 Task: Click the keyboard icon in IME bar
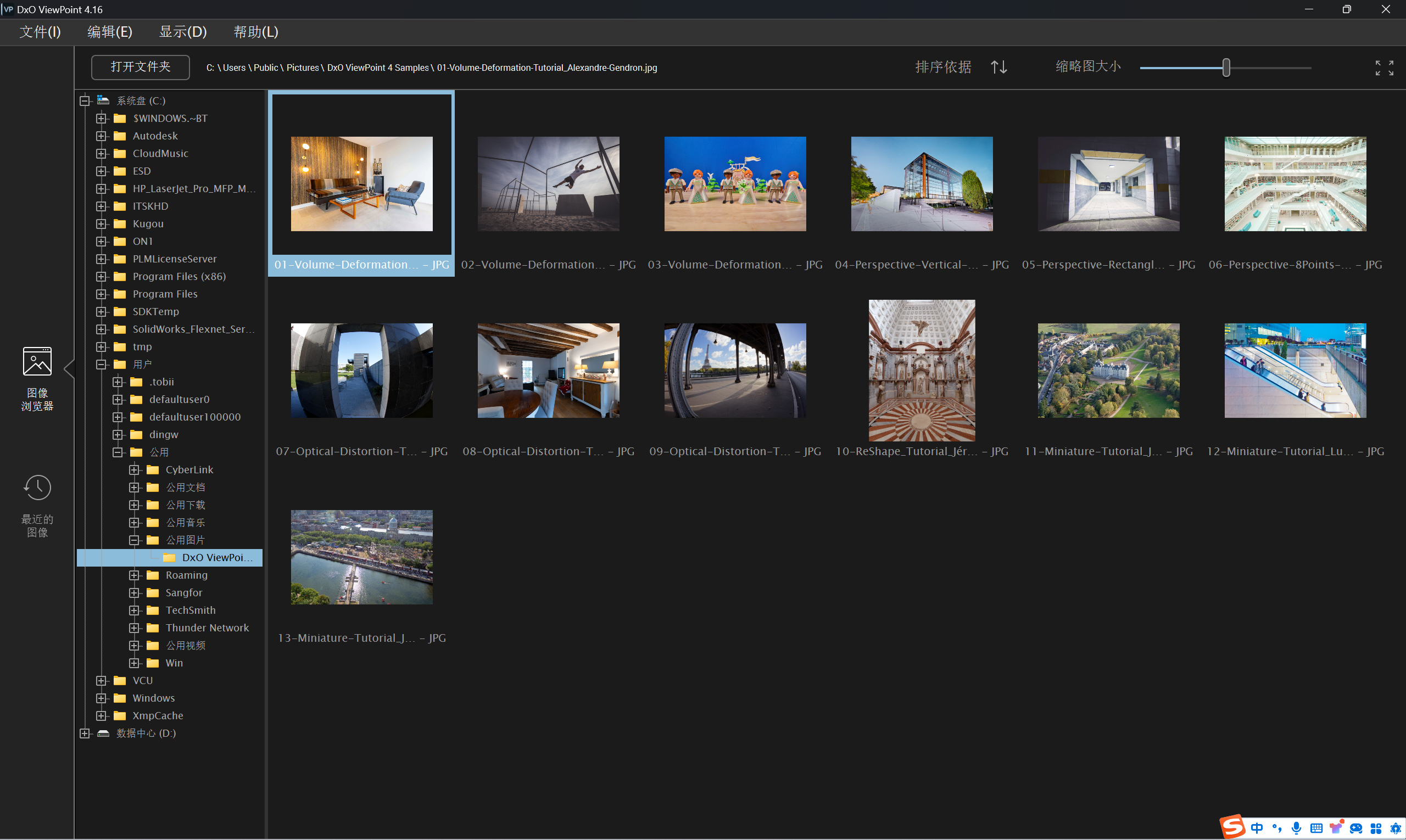[x=1316, y=828]
